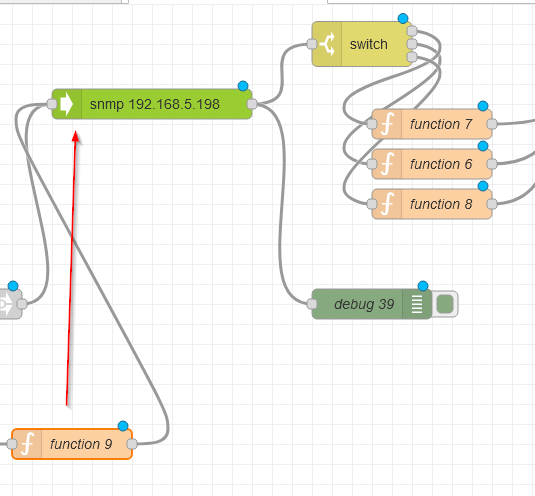Click the function 6 input port
This screenshot has width=535, height=496.
[x=372, y=164]
